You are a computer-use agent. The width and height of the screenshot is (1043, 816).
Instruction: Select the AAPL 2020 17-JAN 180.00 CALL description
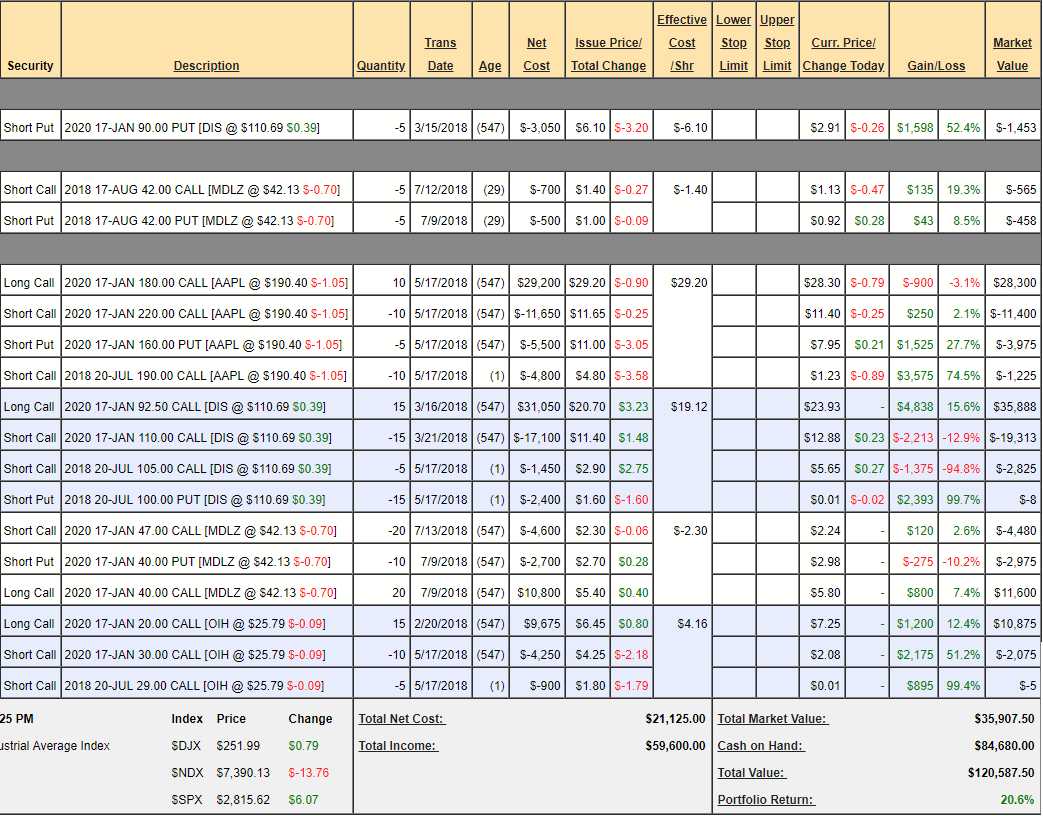point(206,283)
